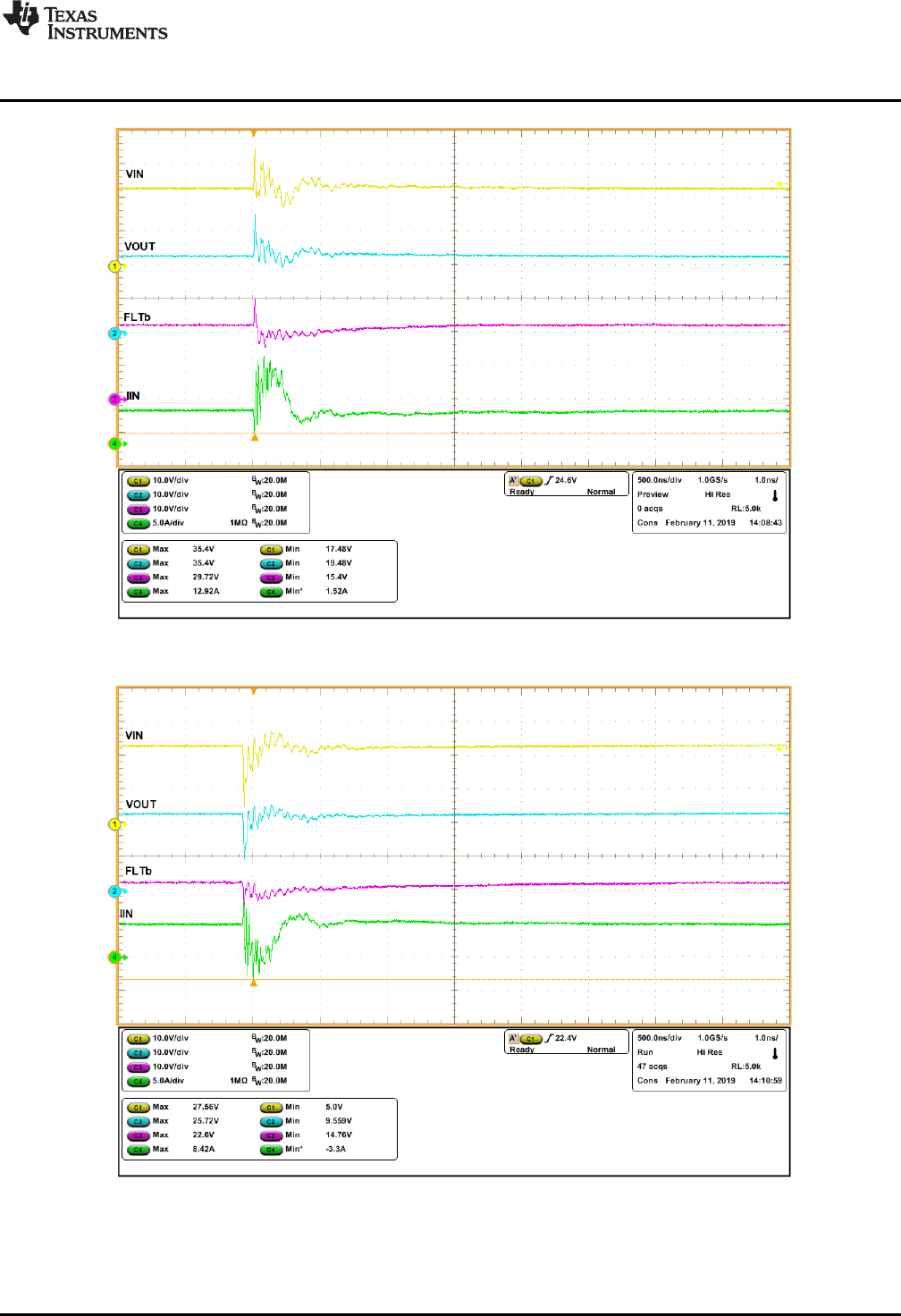
Task: Click the orange trigger position marker atop upper scope
Action: coord(254,133)
